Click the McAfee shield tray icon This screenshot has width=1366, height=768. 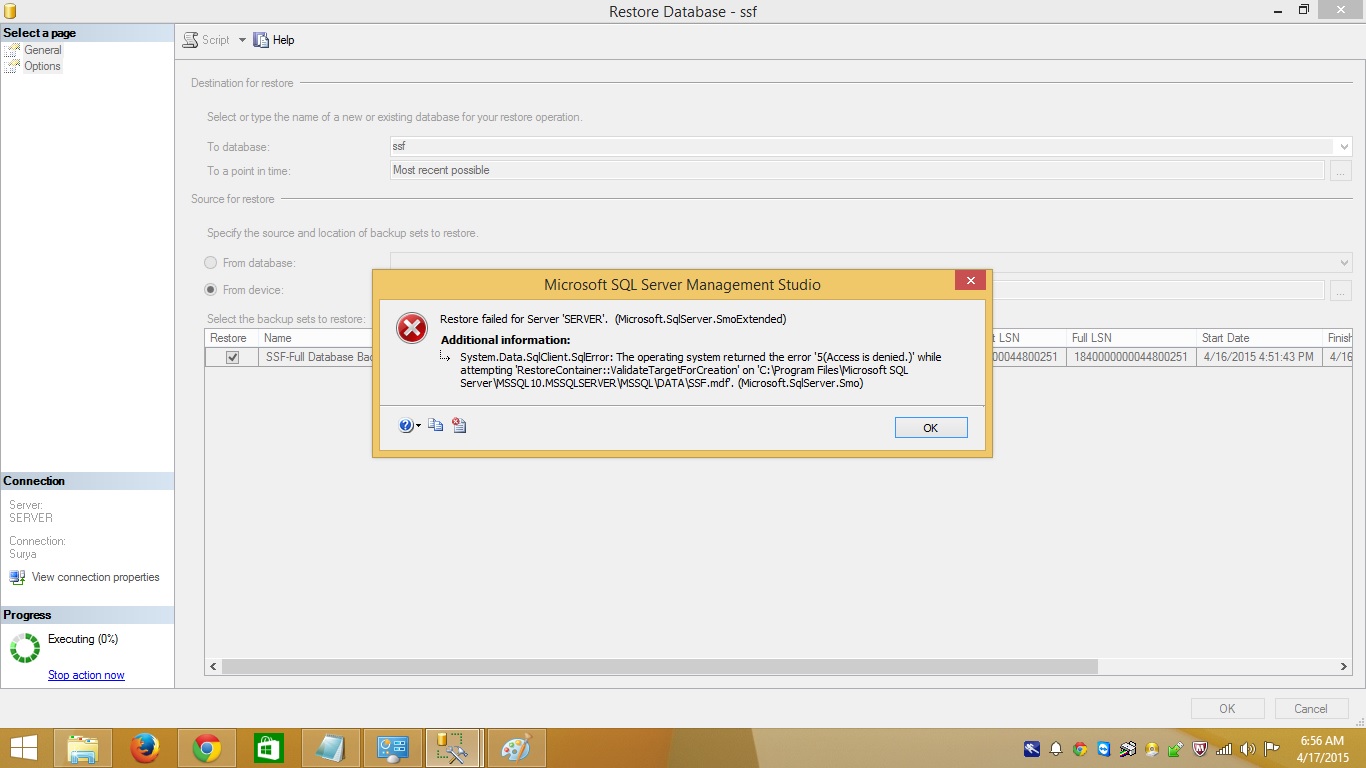pyautogui.click(x=1200, y=749)
